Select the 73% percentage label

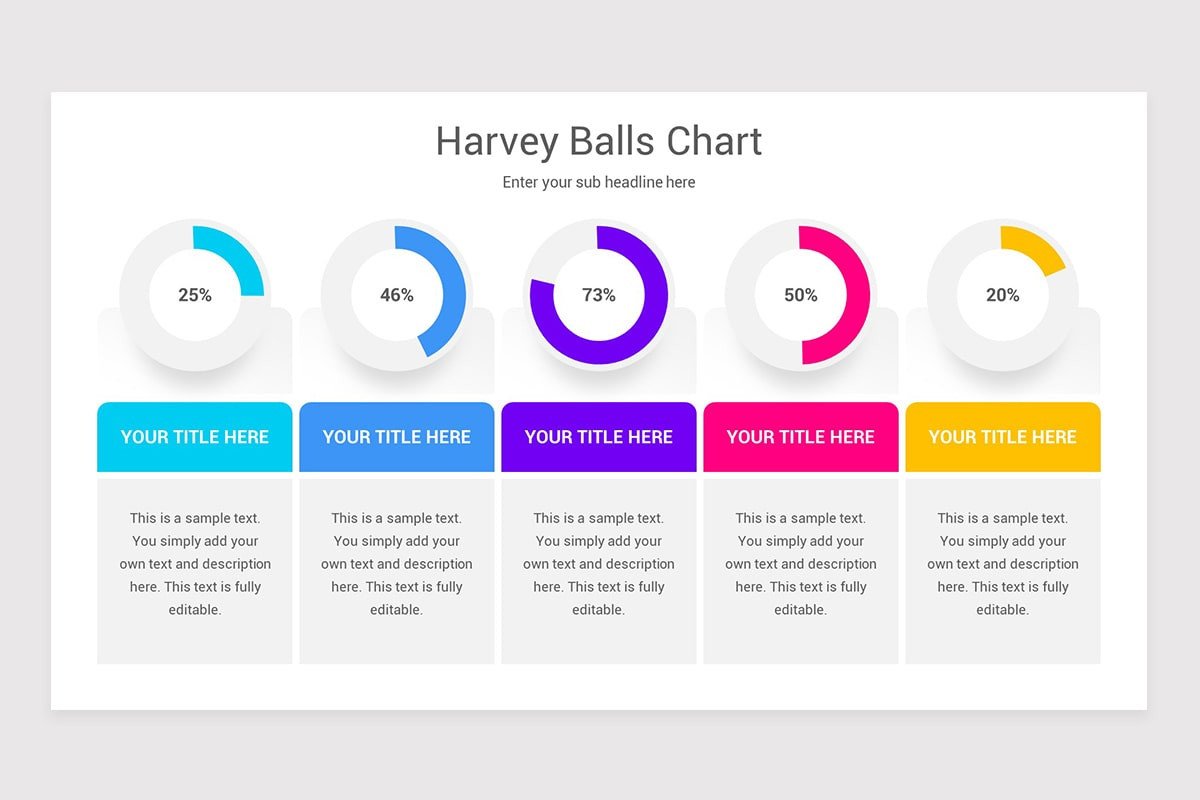(599, 295)
